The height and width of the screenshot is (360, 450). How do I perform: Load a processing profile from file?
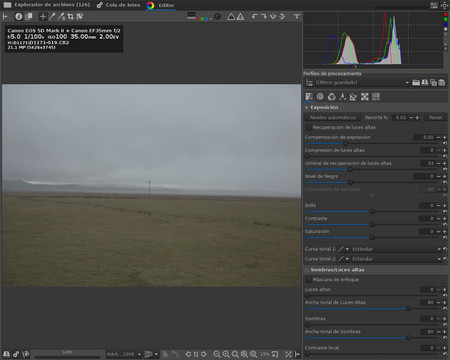(x=416, y=82)
